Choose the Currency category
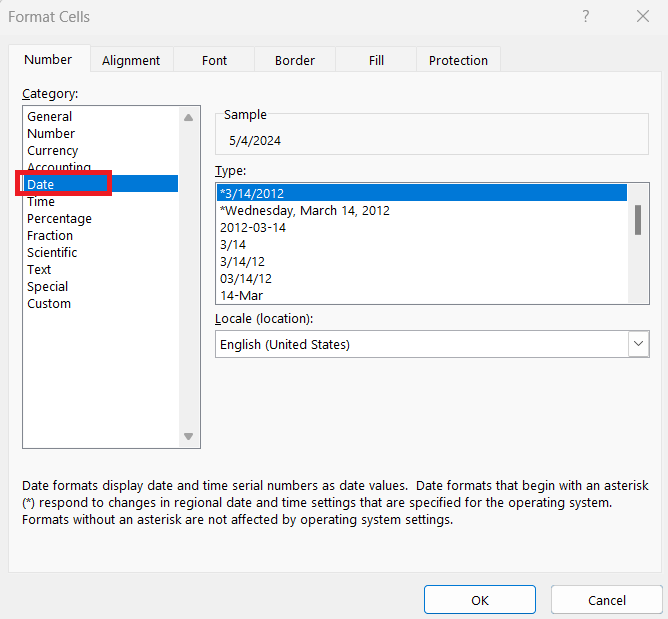 coord(101,150)
